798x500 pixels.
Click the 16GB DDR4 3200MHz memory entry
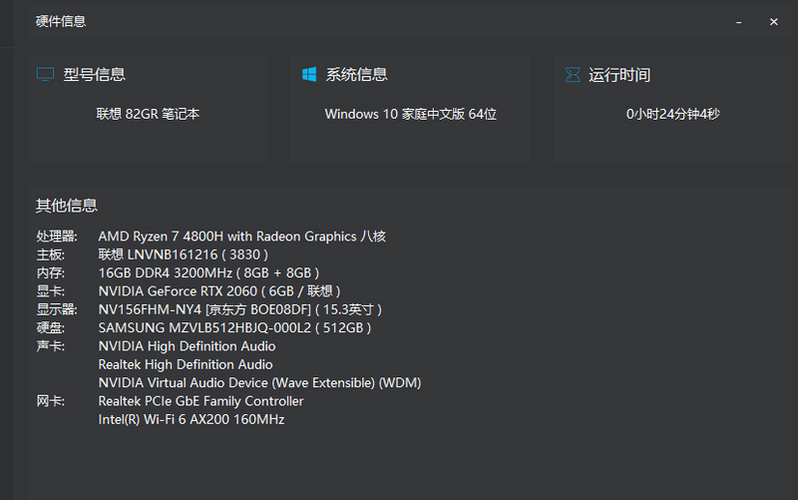click(x=209, y=273)
